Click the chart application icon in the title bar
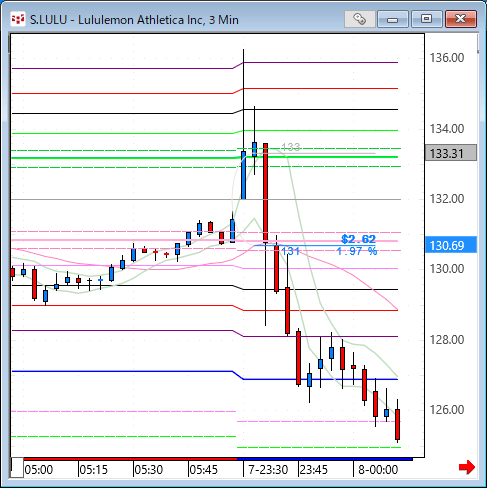Screen dimensions: 487x488 18,19
